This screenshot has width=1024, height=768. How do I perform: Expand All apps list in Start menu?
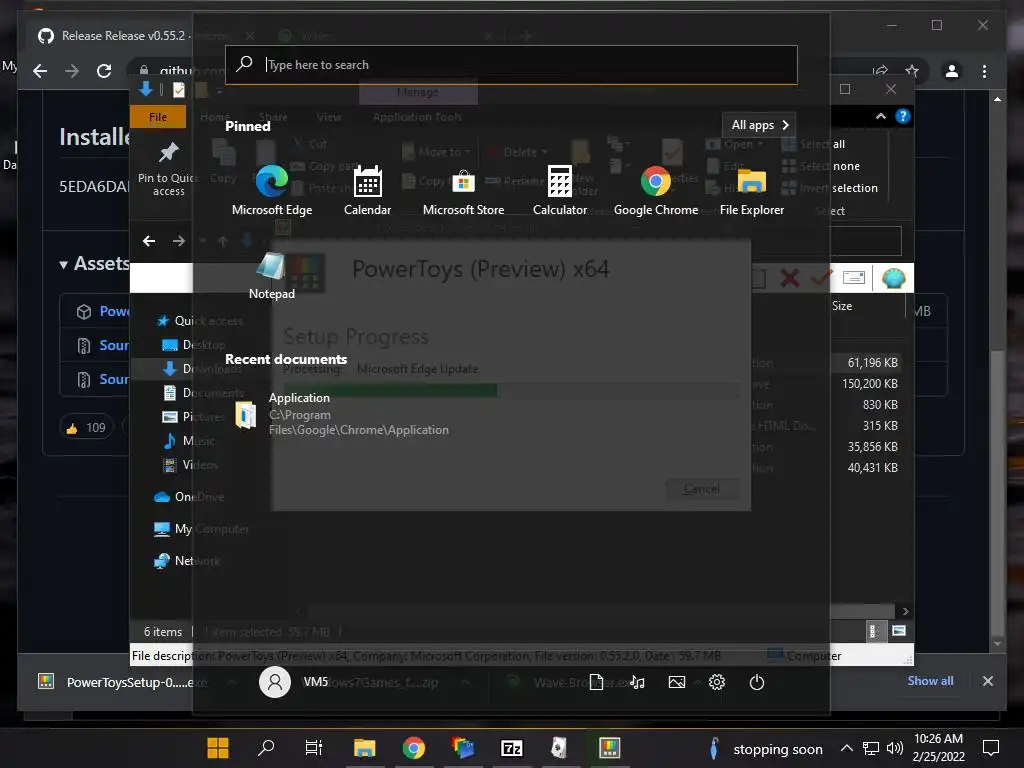pos(760,125)
